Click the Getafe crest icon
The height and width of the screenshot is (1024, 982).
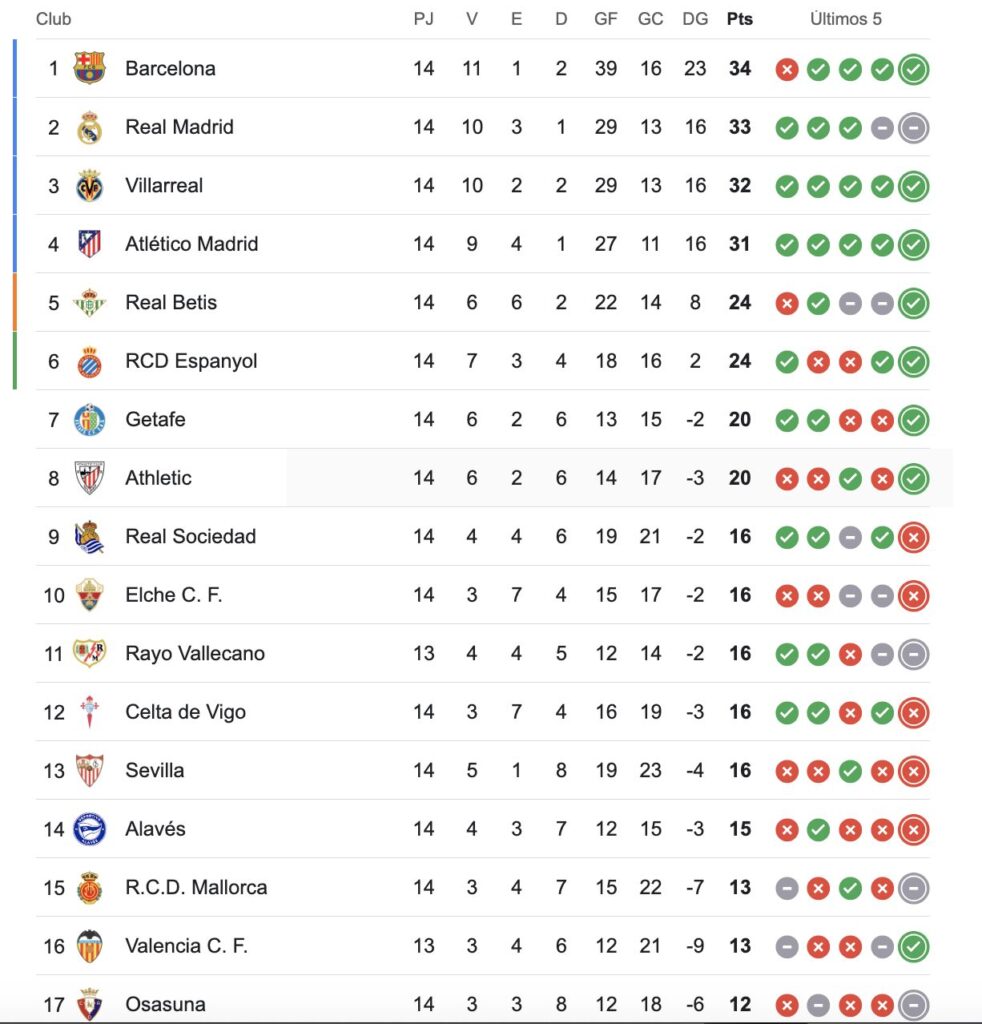click(90, 420)
